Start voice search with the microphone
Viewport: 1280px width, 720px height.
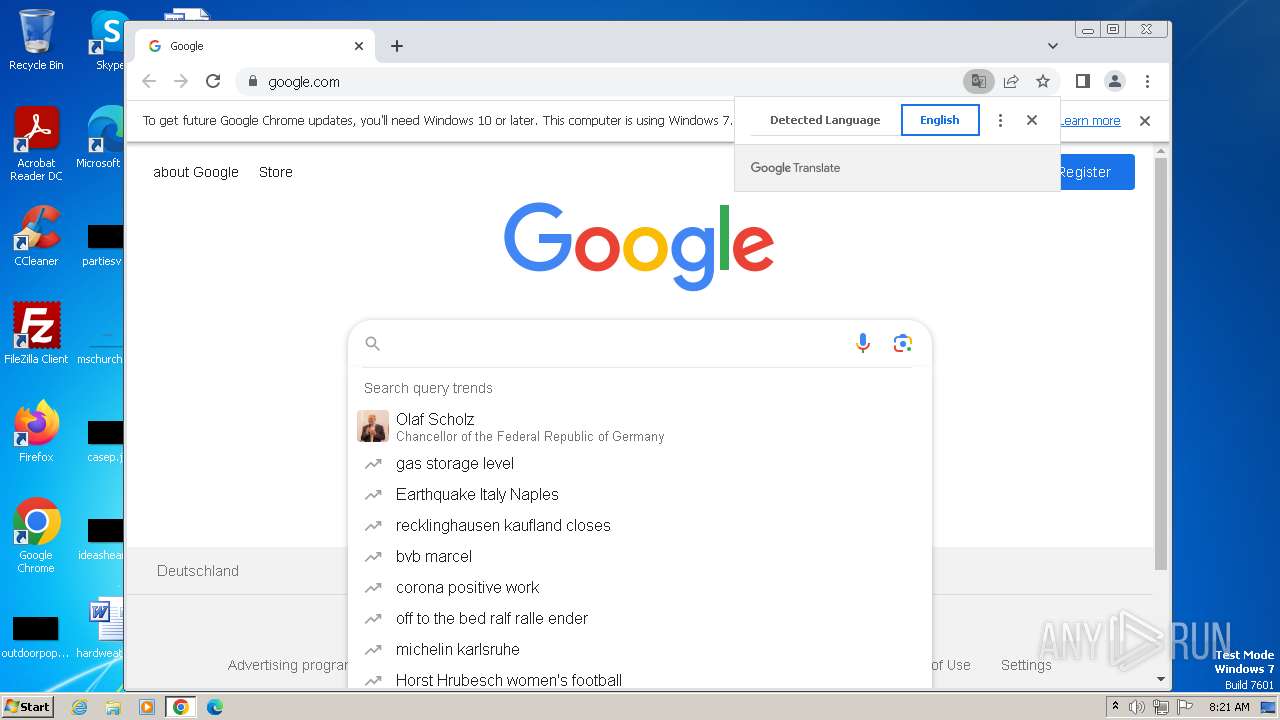click(x=863, y=343)
